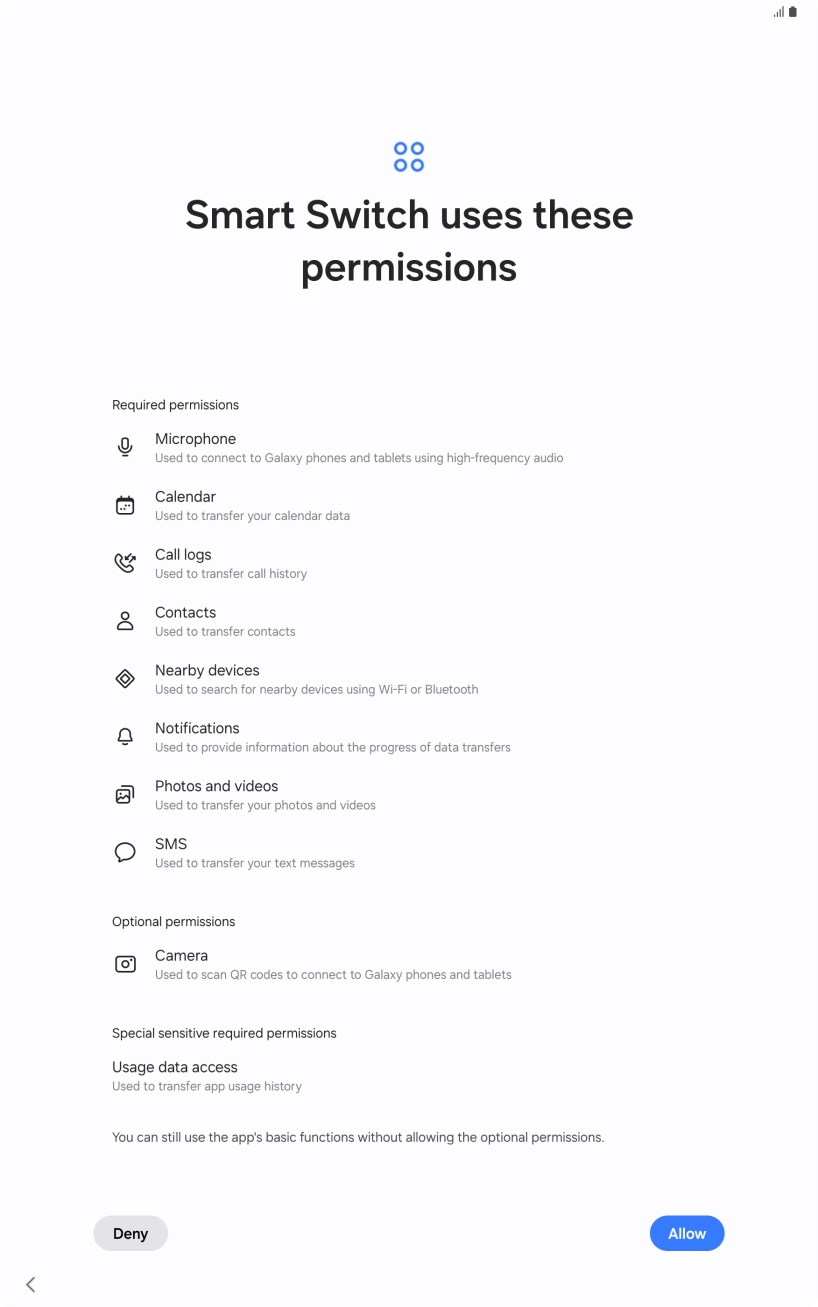Tap the Smart Switch four-circle logo
The height and width of the screenshot is (1307, 818).
pos(409,157)
